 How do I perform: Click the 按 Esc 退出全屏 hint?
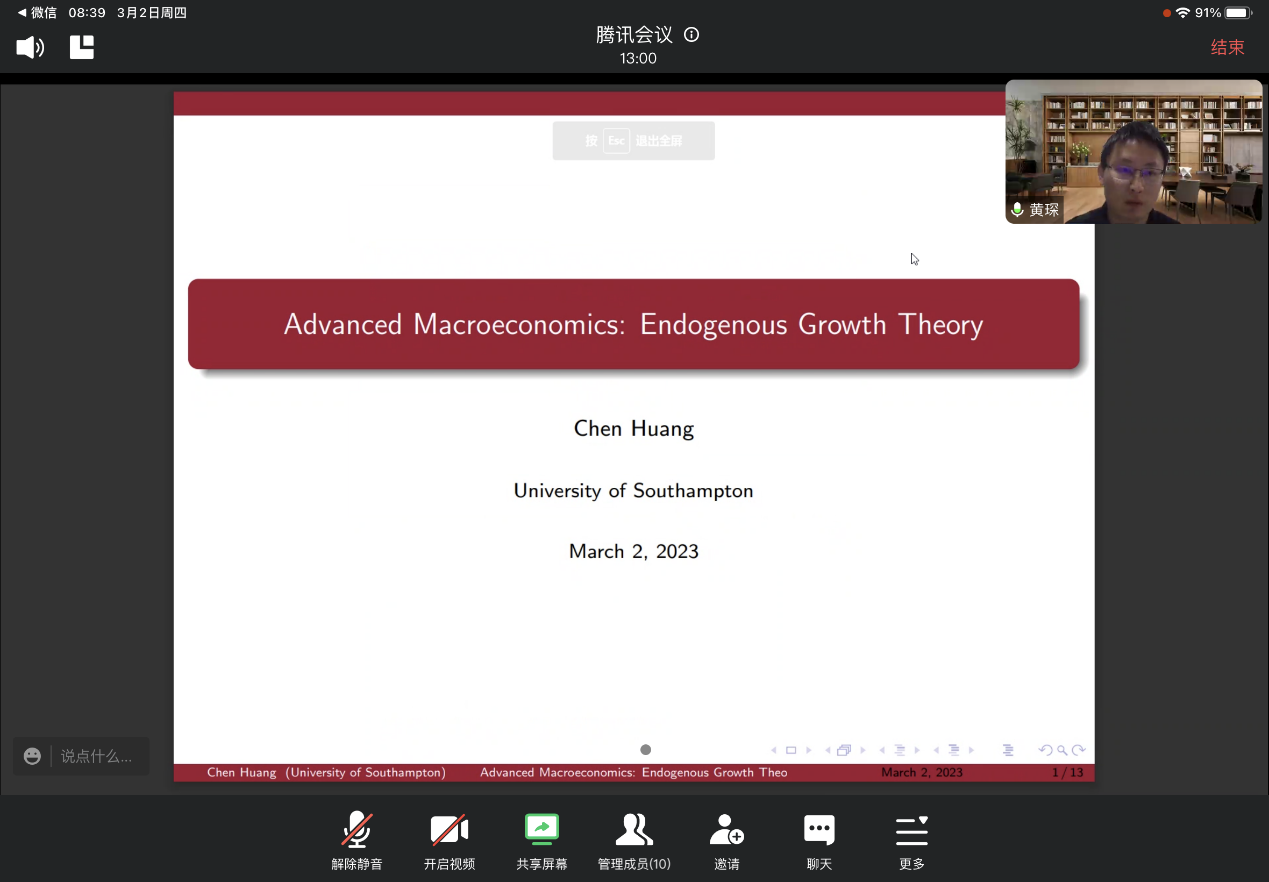point(633,141)
